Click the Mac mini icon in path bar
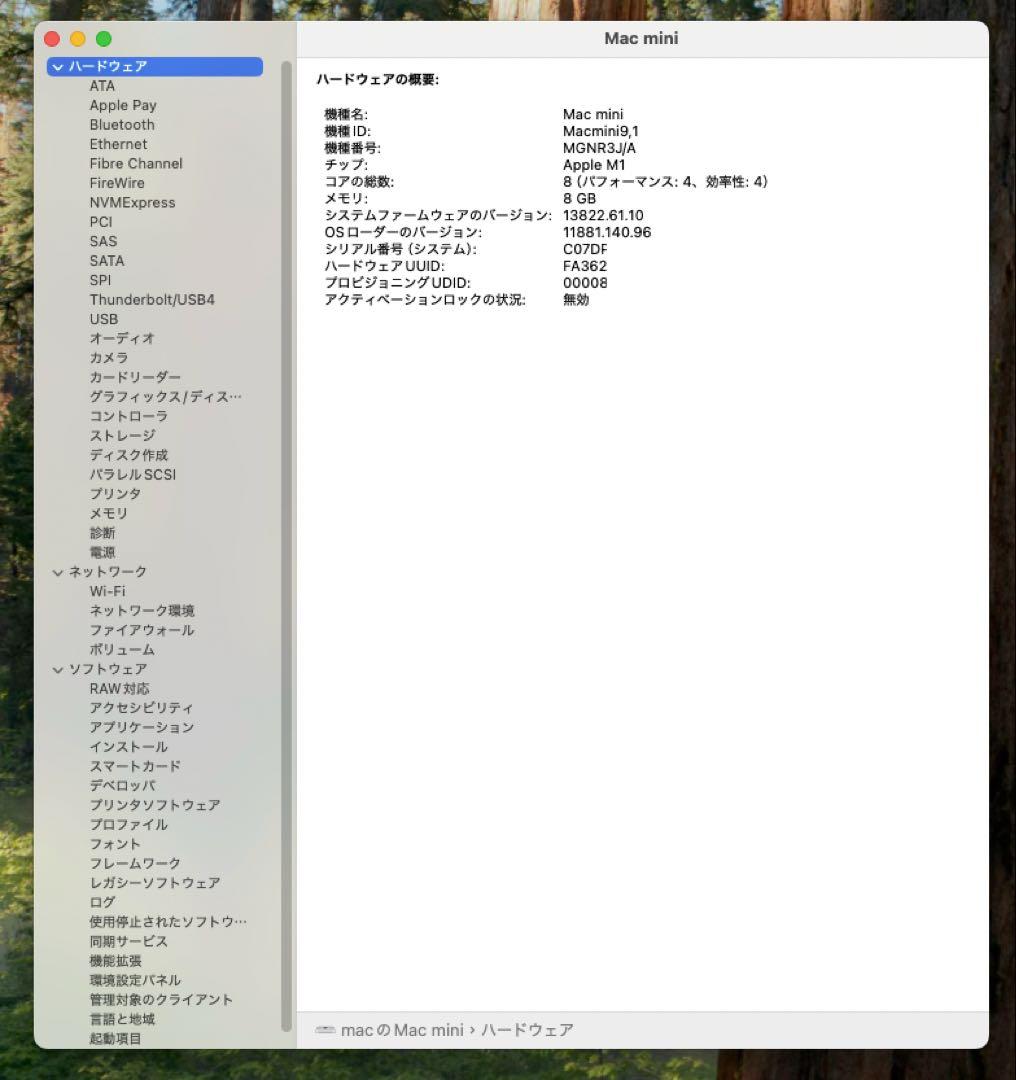The image size is (1016, 1080). [x=325, y=1030]
